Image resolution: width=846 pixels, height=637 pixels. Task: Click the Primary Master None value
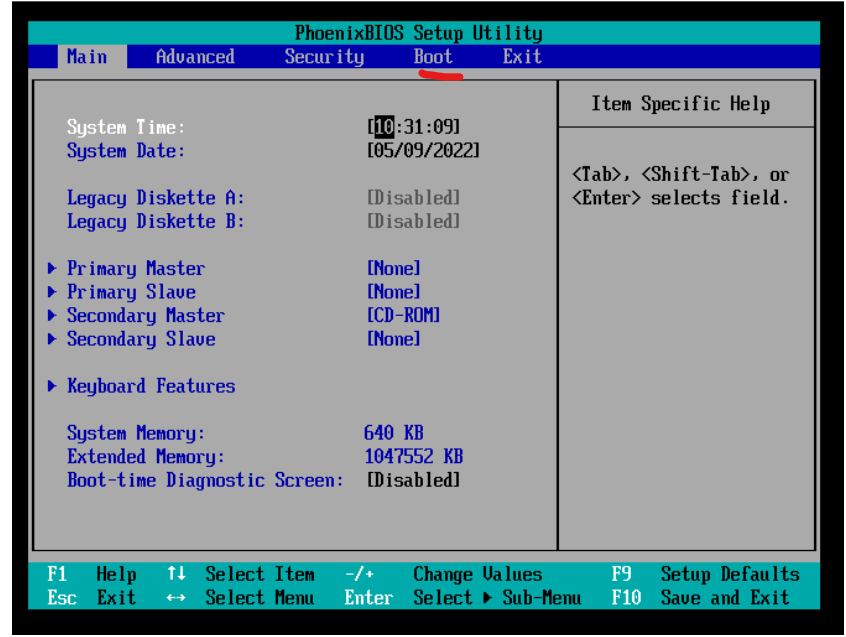click(393, 269)
